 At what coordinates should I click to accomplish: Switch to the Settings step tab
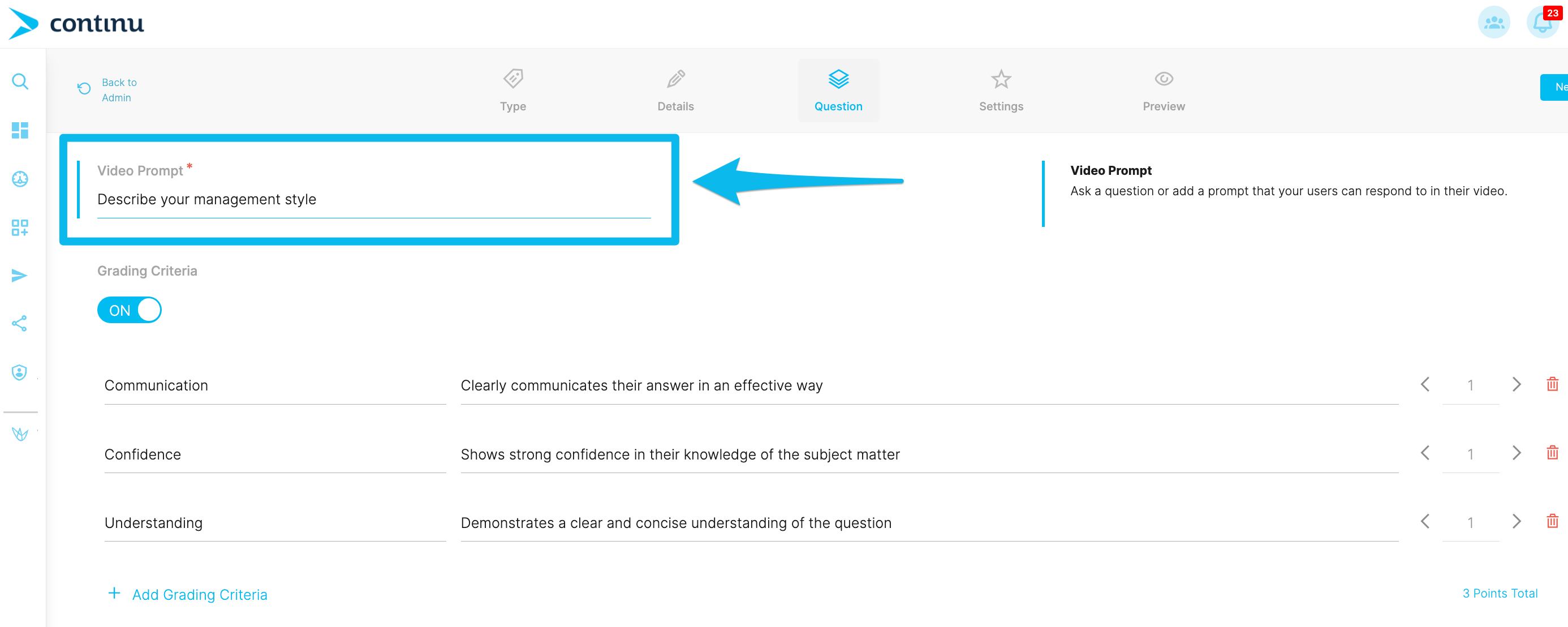pos(1001,91)
